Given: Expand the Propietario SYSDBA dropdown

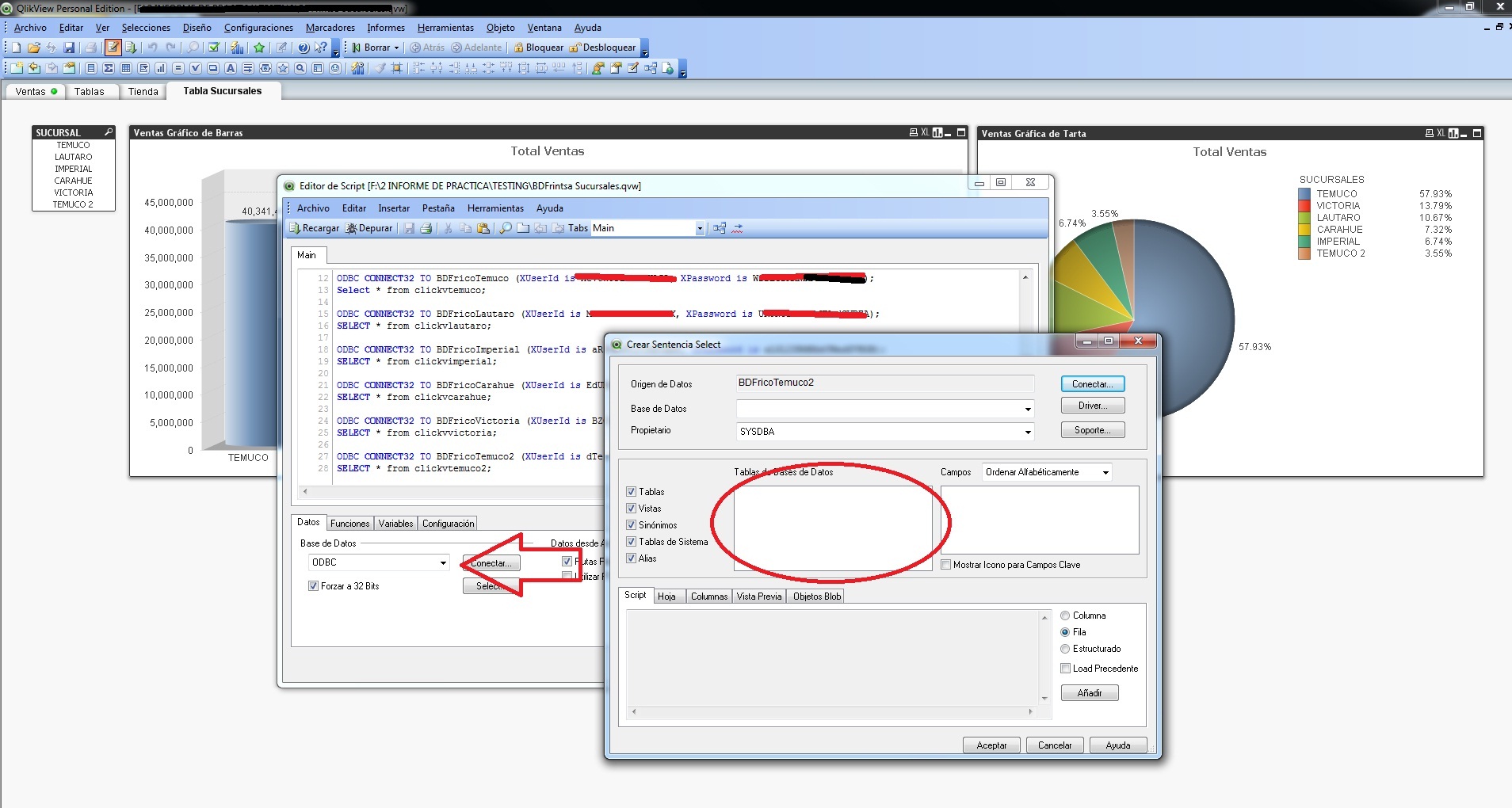Looking at the screenshot, I should coord(1028,432).
